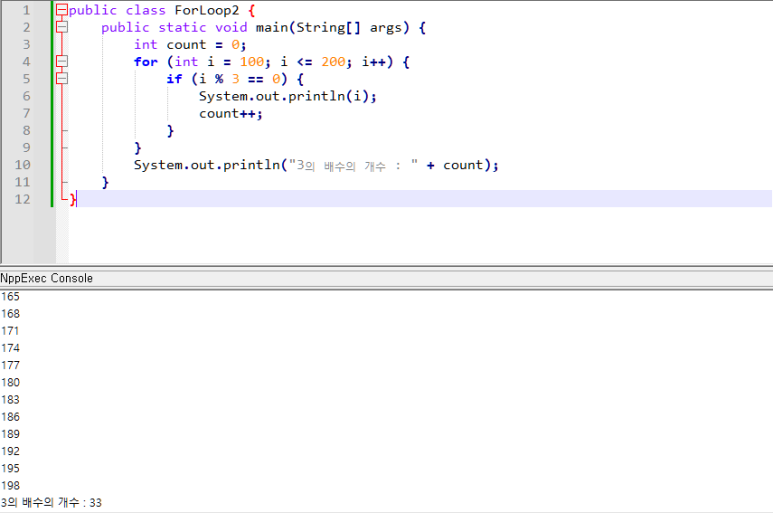This screenshot has width=773, height=513.
Task: Collapse the ForLoop2 class fold marker
Action: point(62,10)
